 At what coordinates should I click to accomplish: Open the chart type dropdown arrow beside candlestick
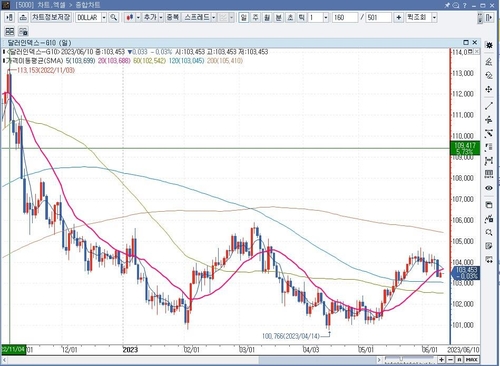point(138,17)
